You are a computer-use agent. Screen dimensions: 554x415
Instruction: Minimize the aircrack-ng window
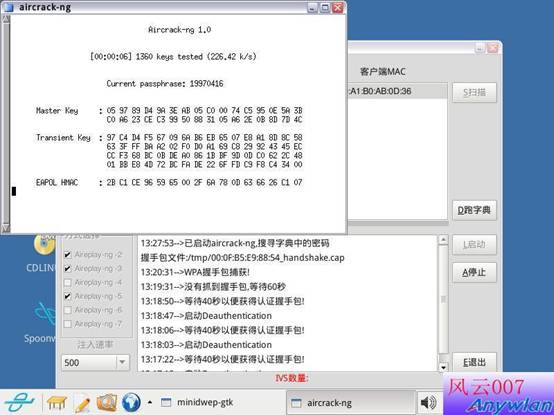tap(312, 7)
